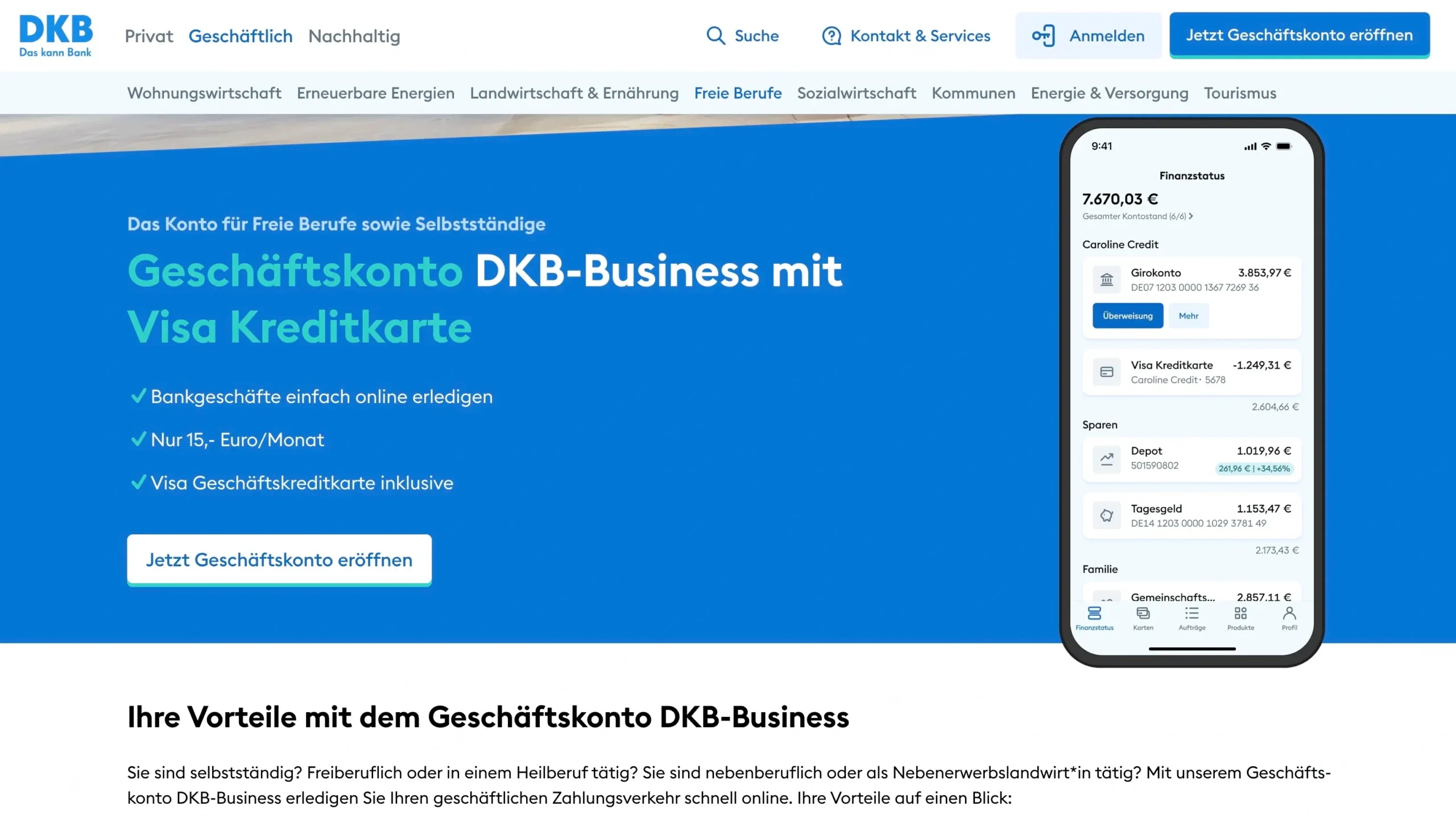Open the Geschäftlich section
1456x822 pixels.
click(x=241, y=36)
